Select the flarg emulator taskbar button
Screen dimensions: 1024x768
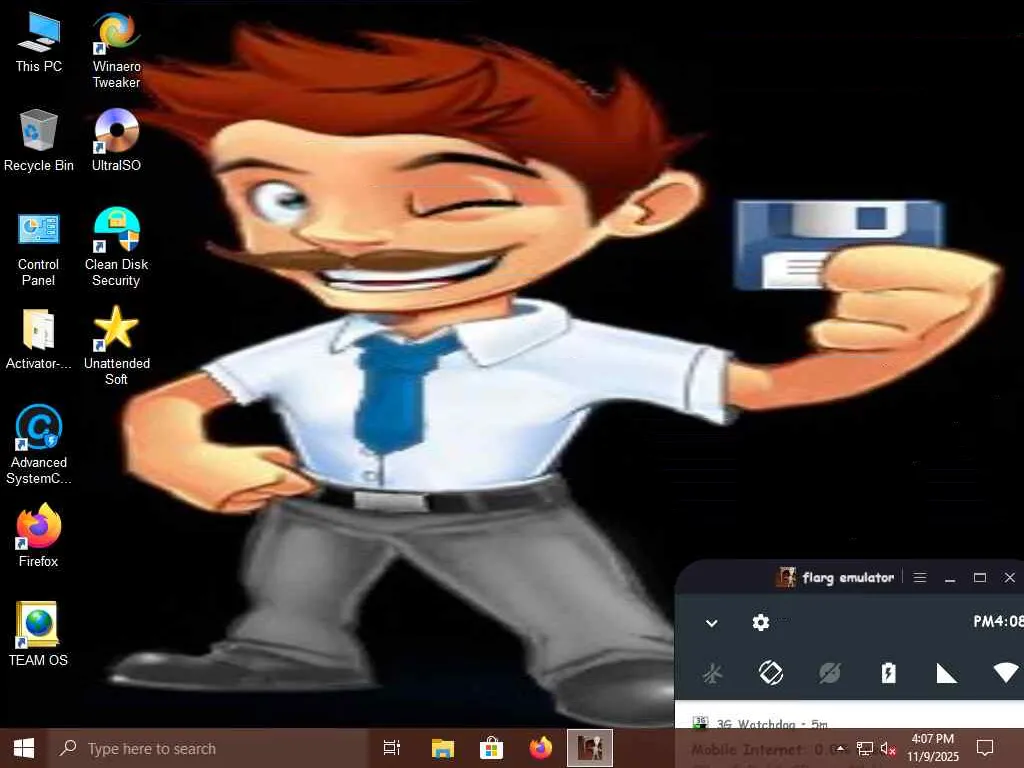[590, 748]
